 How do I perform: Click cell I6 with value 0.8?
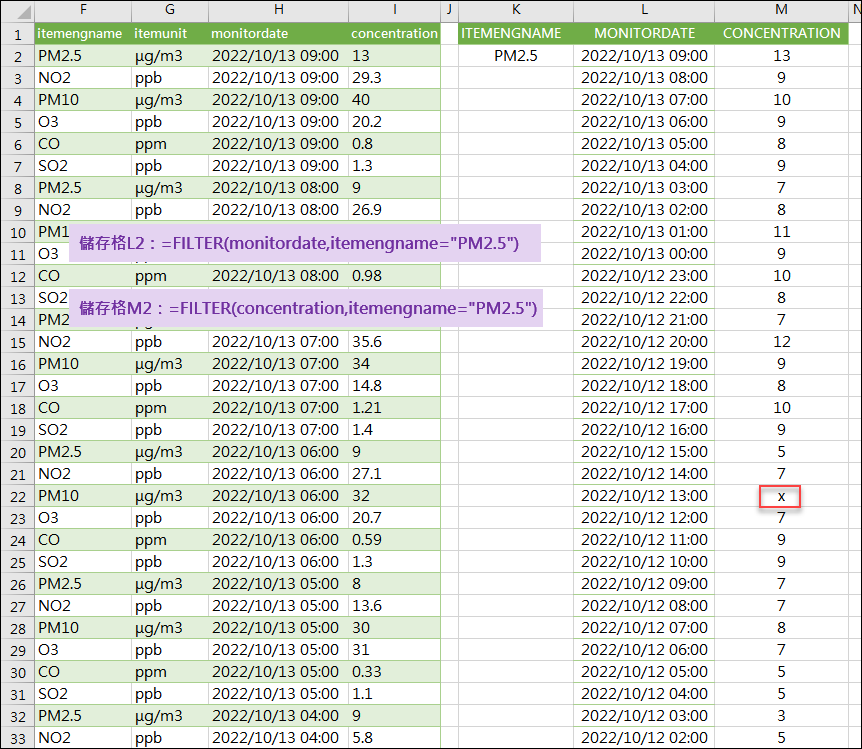[x=395, y=144]
